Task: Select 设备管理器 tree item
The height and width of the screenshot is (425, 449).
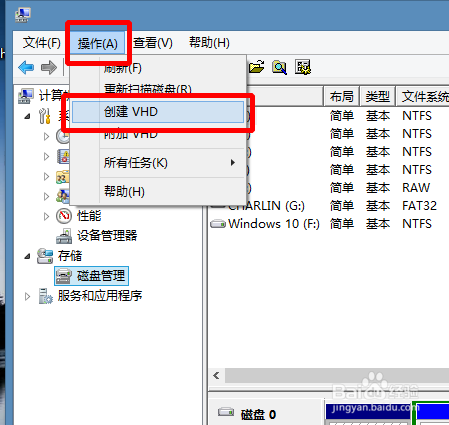Action: (107, 236)
